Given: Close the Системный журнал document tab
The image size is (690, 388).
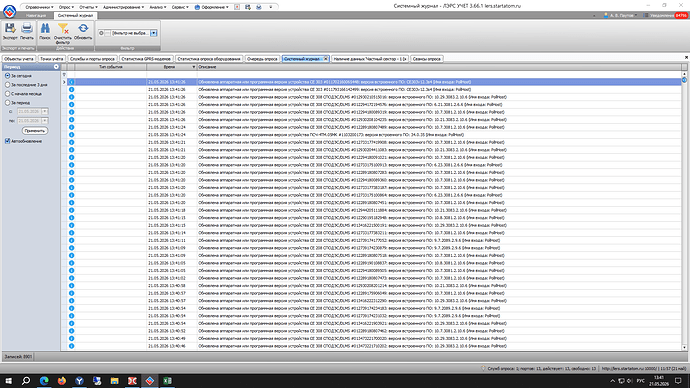Looking at the screenshot, I should [326, 59].
